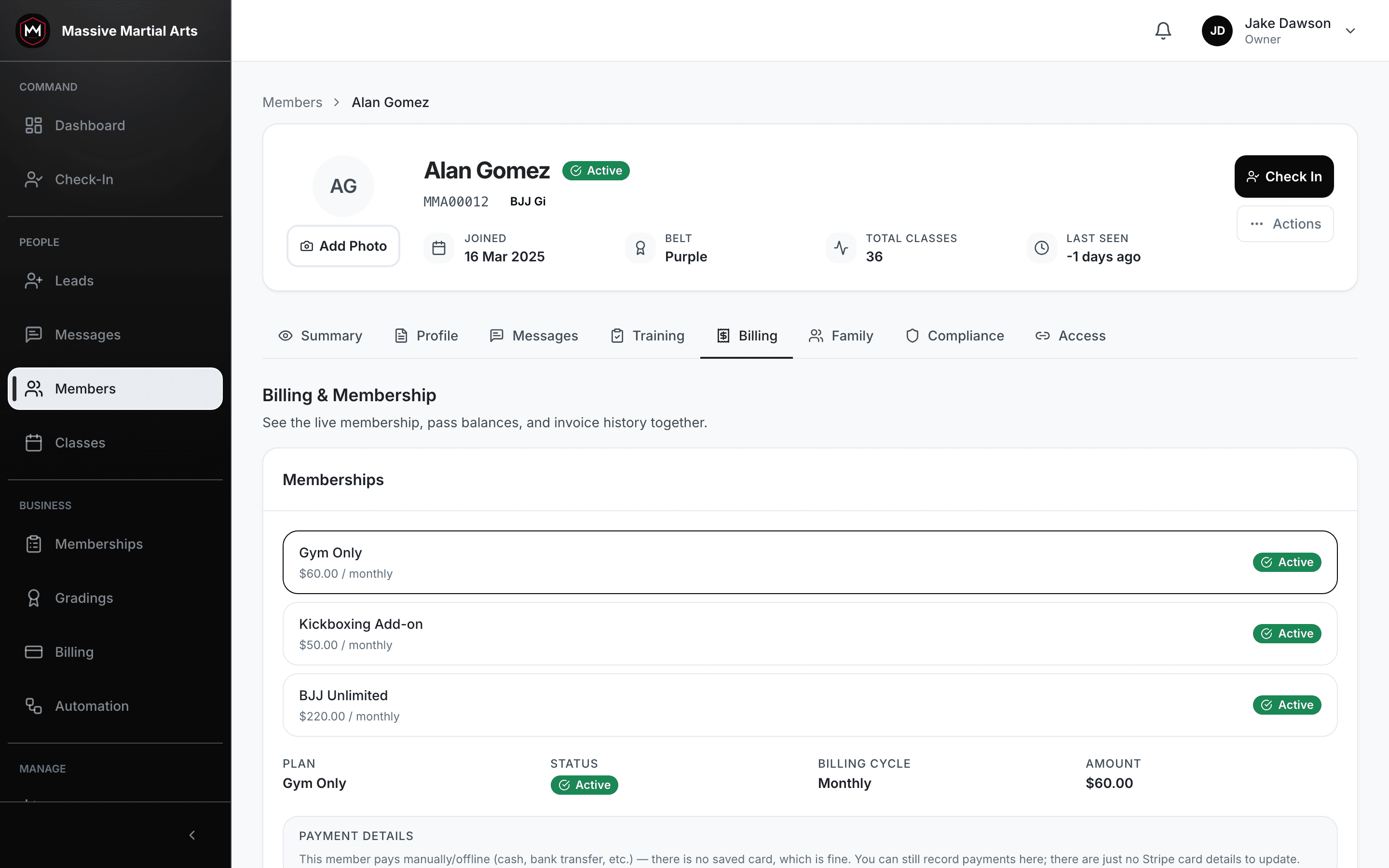Click the Check-In person icon
This screenshot has width=1389, height=868.
[34, 179]
